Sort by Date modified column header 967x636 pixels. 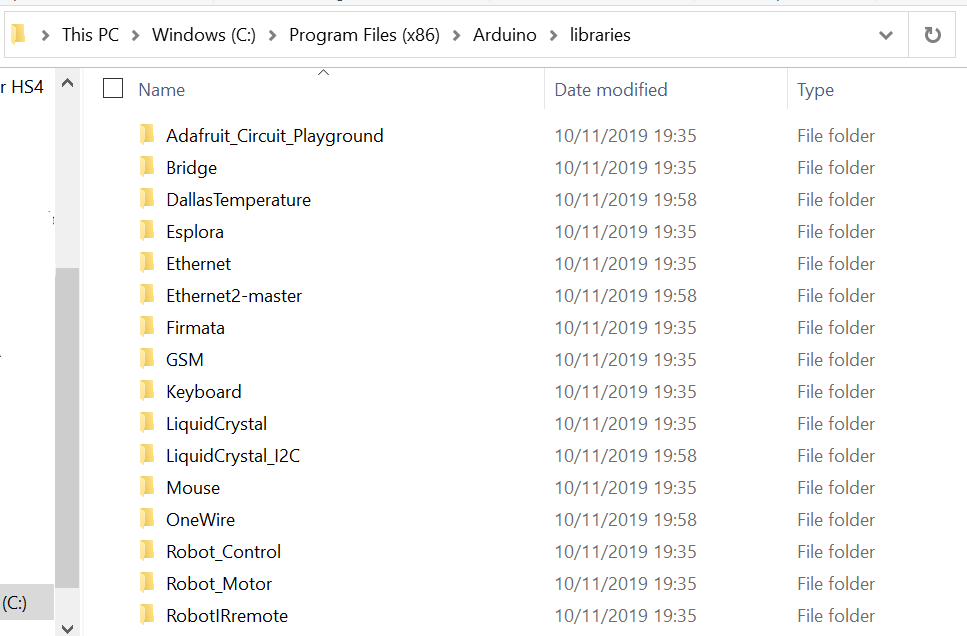tap(610, 90)
